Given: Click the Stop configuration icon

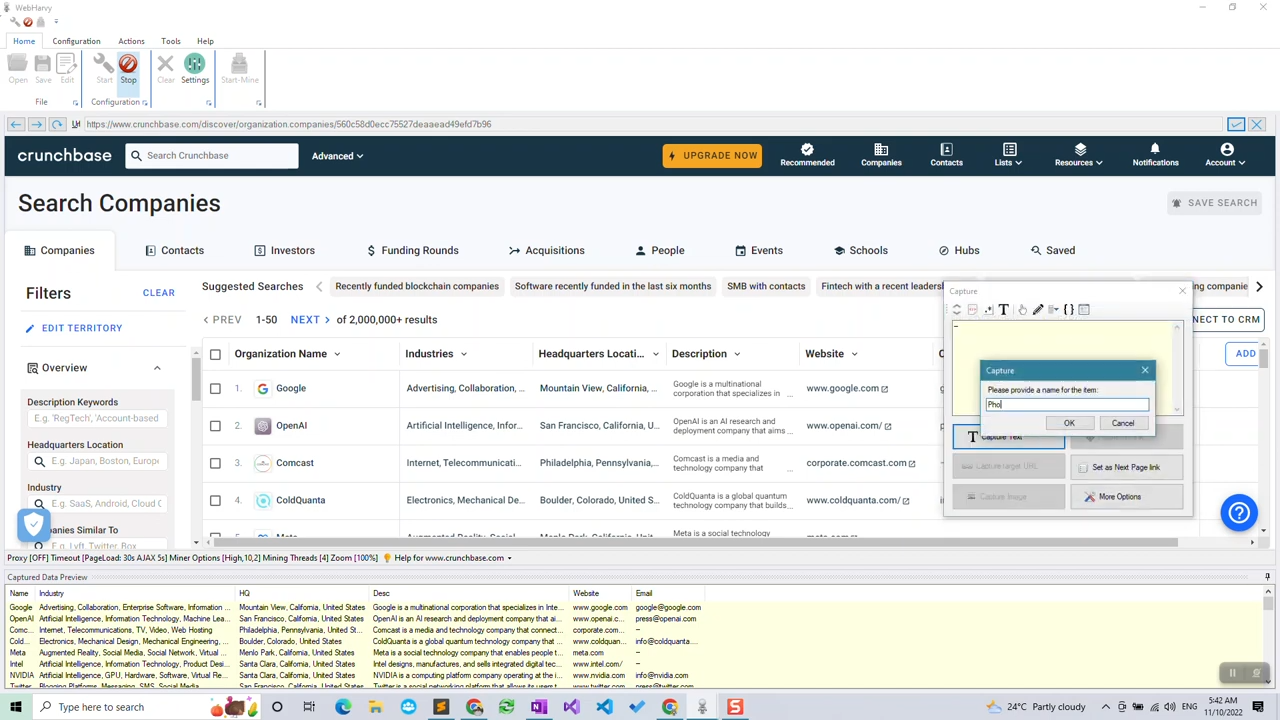Looking at the screenshot, I should [128, 65].
